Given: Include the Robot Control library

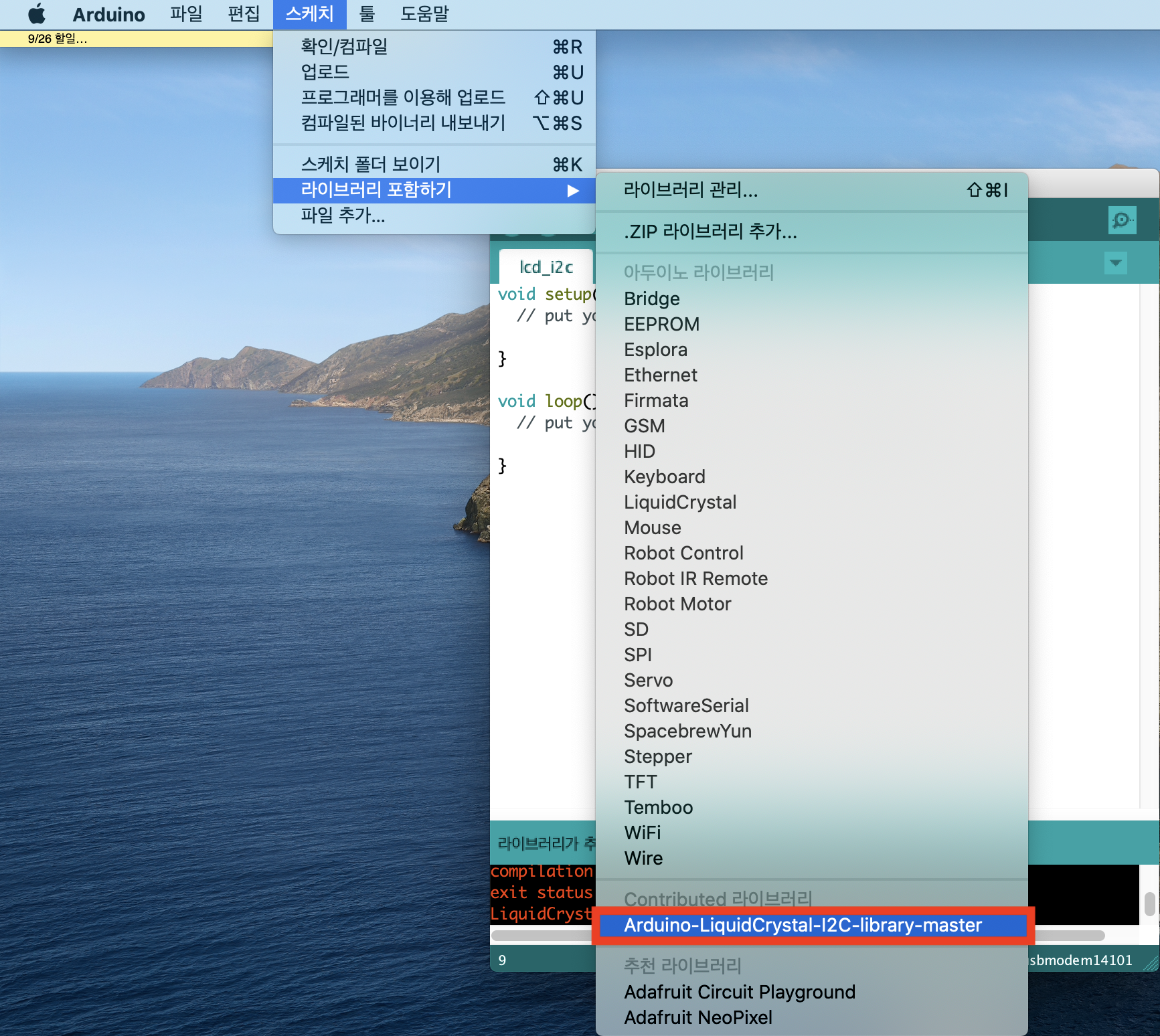Looking at the screenshot, I should (811, 553).
